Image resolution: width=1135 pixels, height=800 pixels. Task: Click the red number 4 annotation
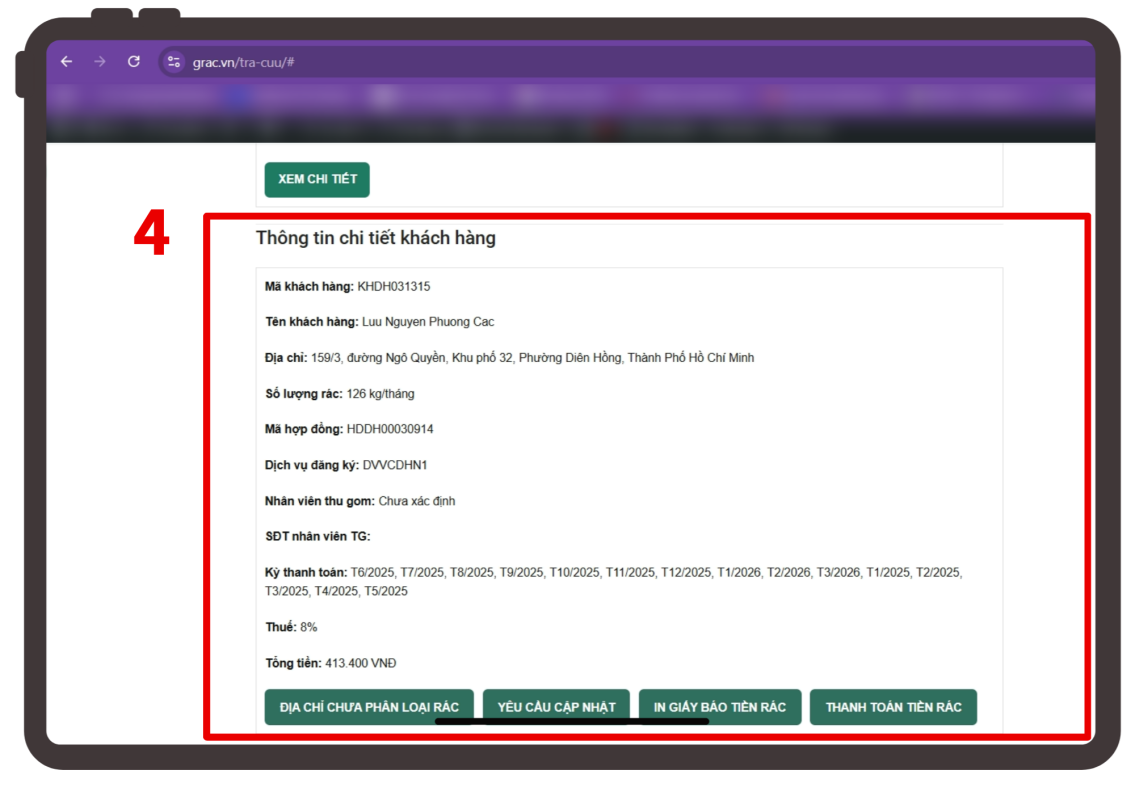(x=152, y=238)
